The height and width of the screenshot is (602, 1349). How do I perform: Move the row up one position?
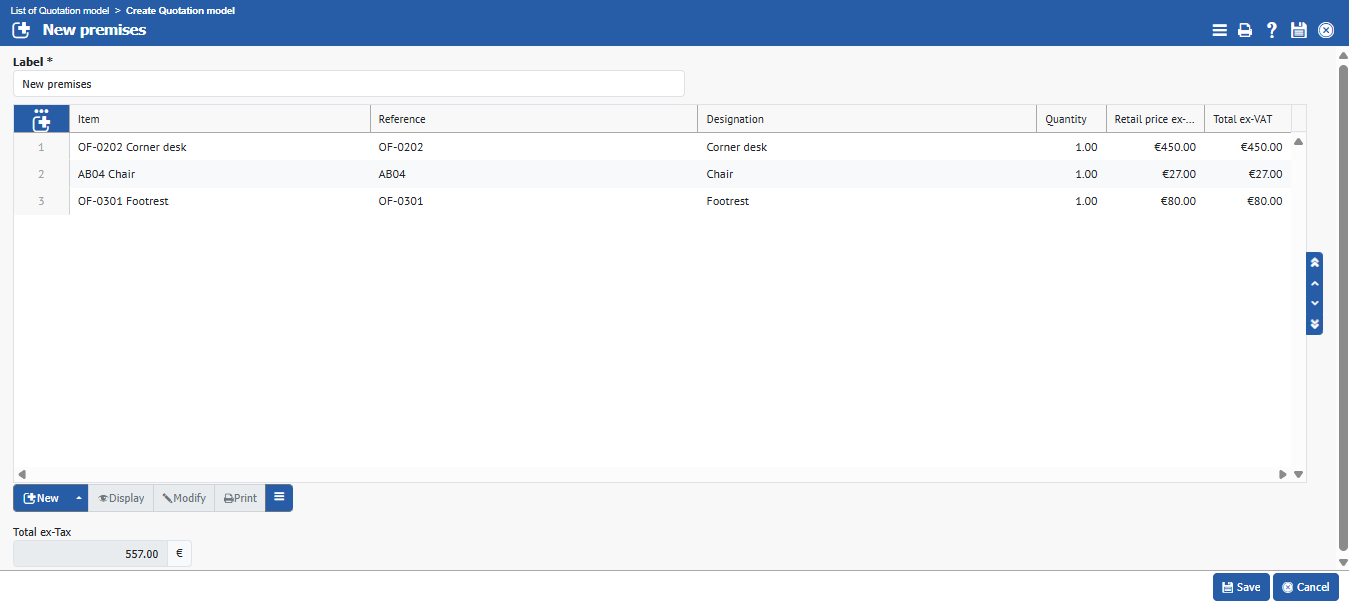click(1315, 283)
